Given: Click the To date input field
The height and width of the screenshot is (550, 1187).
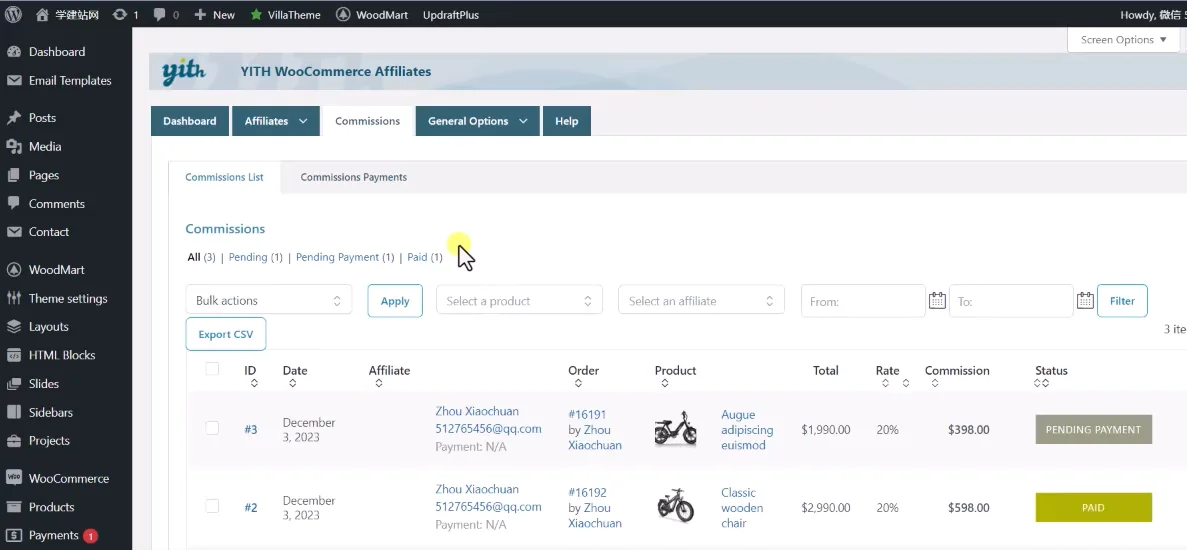Looking at the screenshot, I should (1011, 300).
